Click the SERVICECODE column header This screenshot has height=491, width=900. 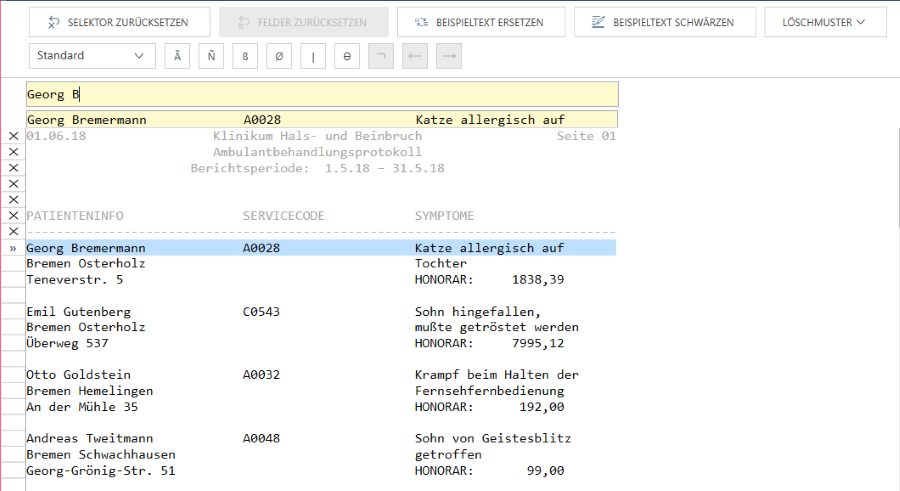pyautogui.click(x=284, y=216)
